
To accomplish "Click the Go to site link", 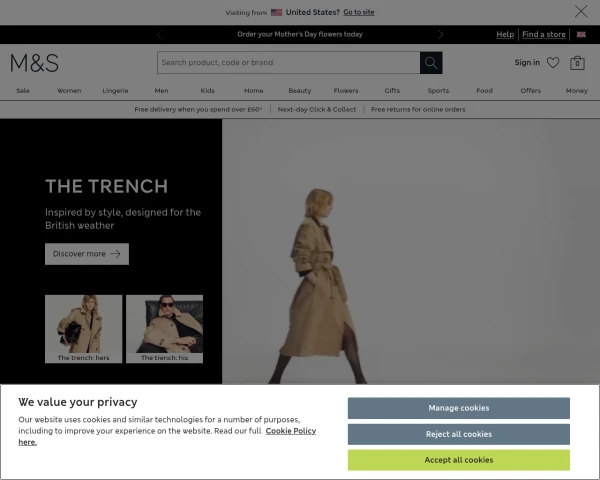I will 359,12.
